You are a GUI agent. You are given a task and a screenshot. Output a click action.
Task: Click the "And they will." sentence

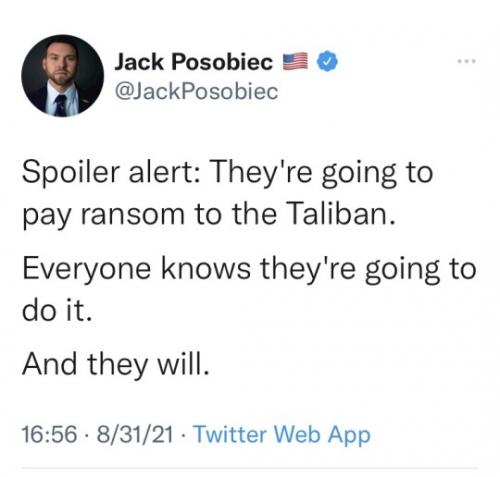[116, 364]
